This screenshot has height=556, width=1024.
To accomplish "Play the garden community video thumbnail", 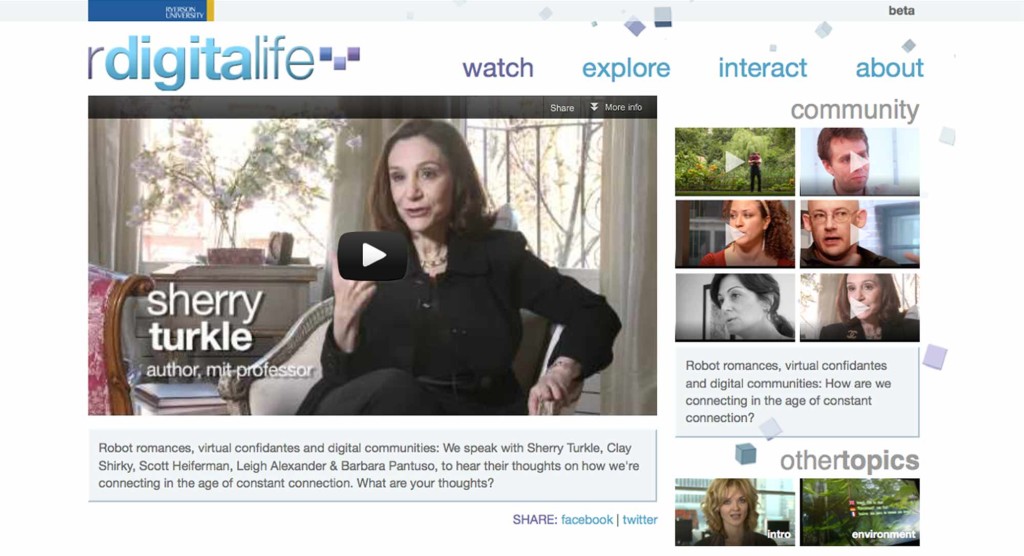I will point(735,161).
